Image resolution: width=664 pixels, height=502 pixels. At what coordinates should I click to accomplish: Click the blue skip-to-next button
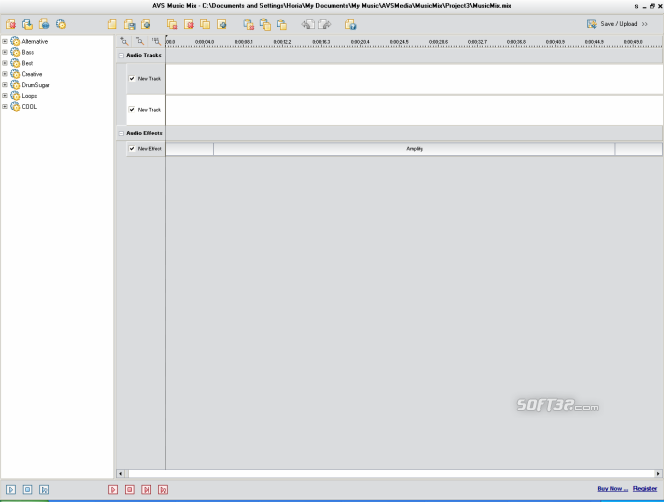click(44, 490)
